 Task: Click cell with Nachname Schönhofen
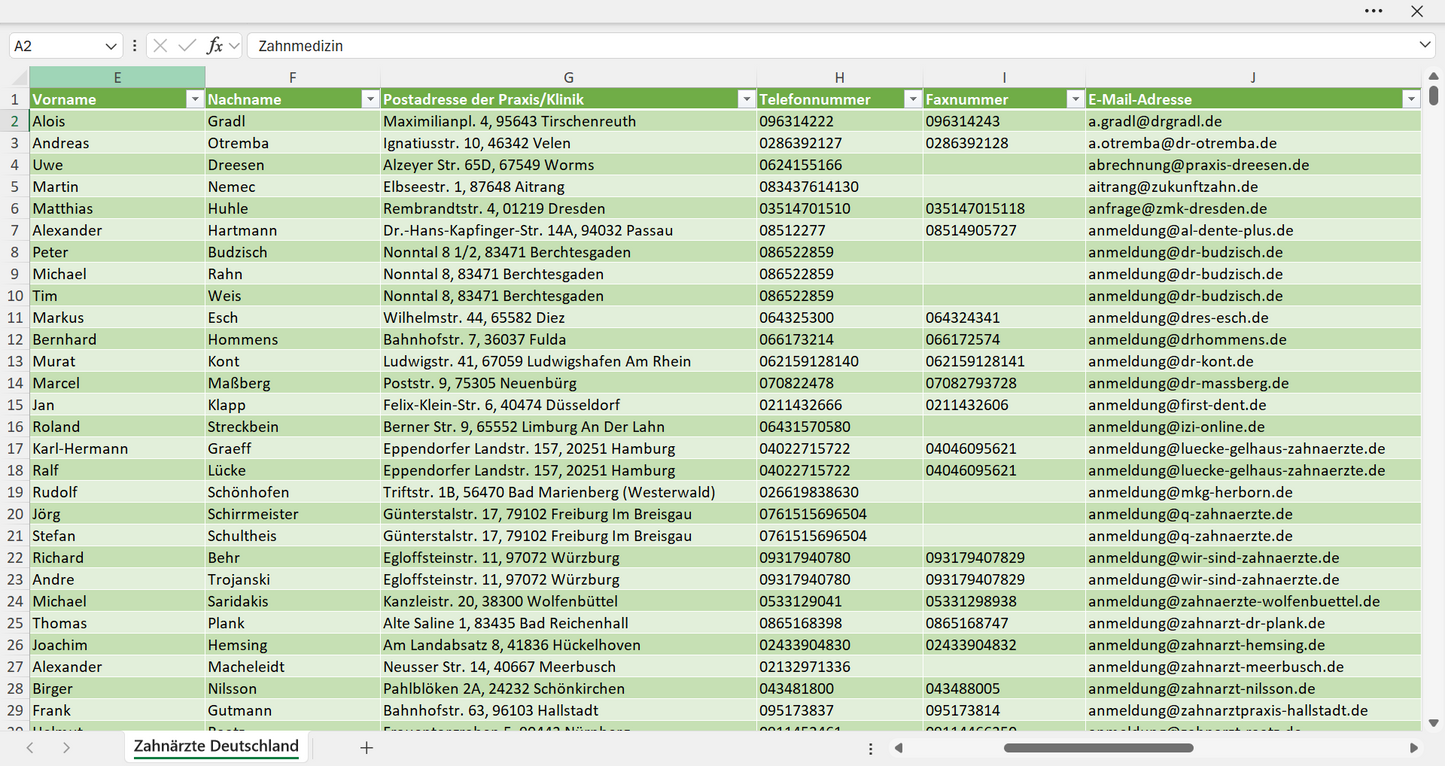tap(292, 493)
